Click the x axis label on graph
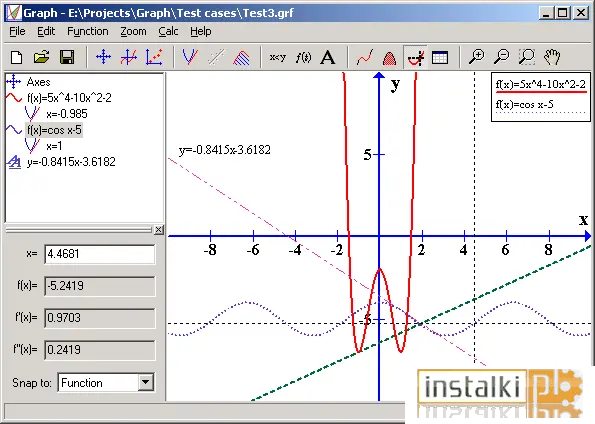Viewport: 595px width, 424px height. (583, 219)
